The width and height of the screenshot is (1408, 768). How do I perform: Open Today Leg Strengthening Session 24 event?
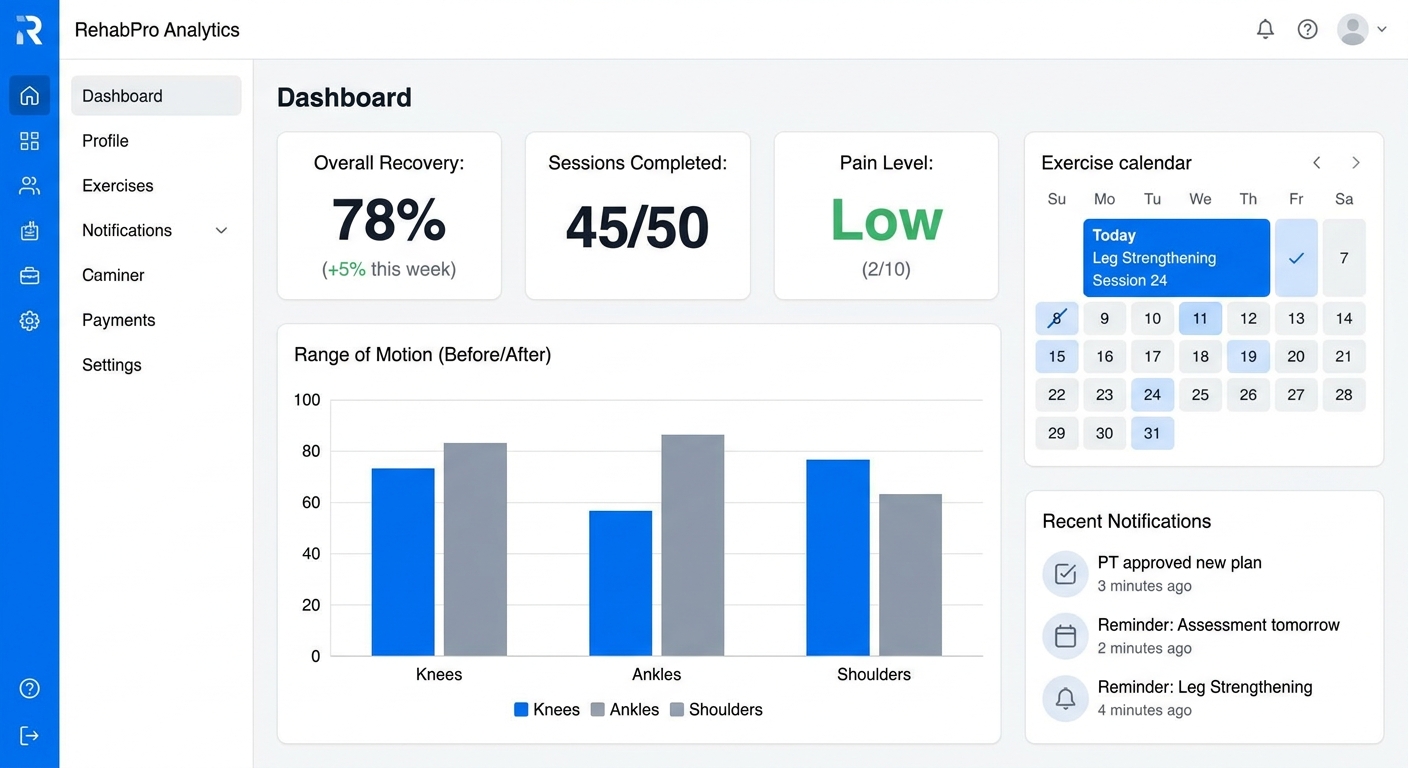(1176, 258)
